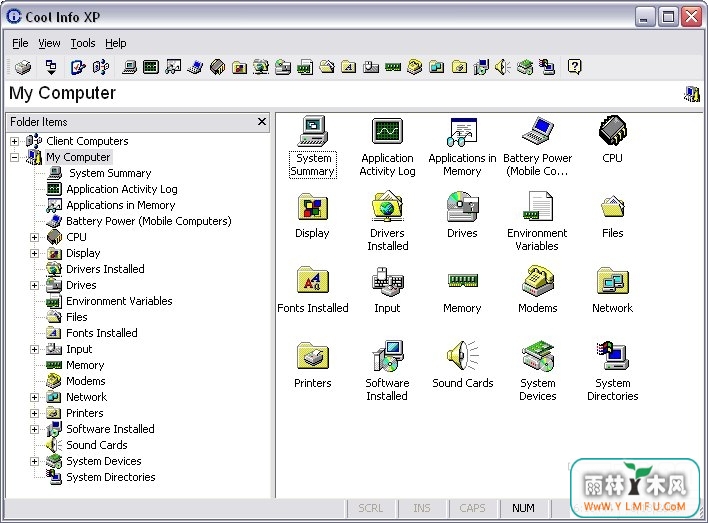Screen dimensions: 708x523
Task: Click the Environment Variables toolbar icon
Action: tap(305, 67)
